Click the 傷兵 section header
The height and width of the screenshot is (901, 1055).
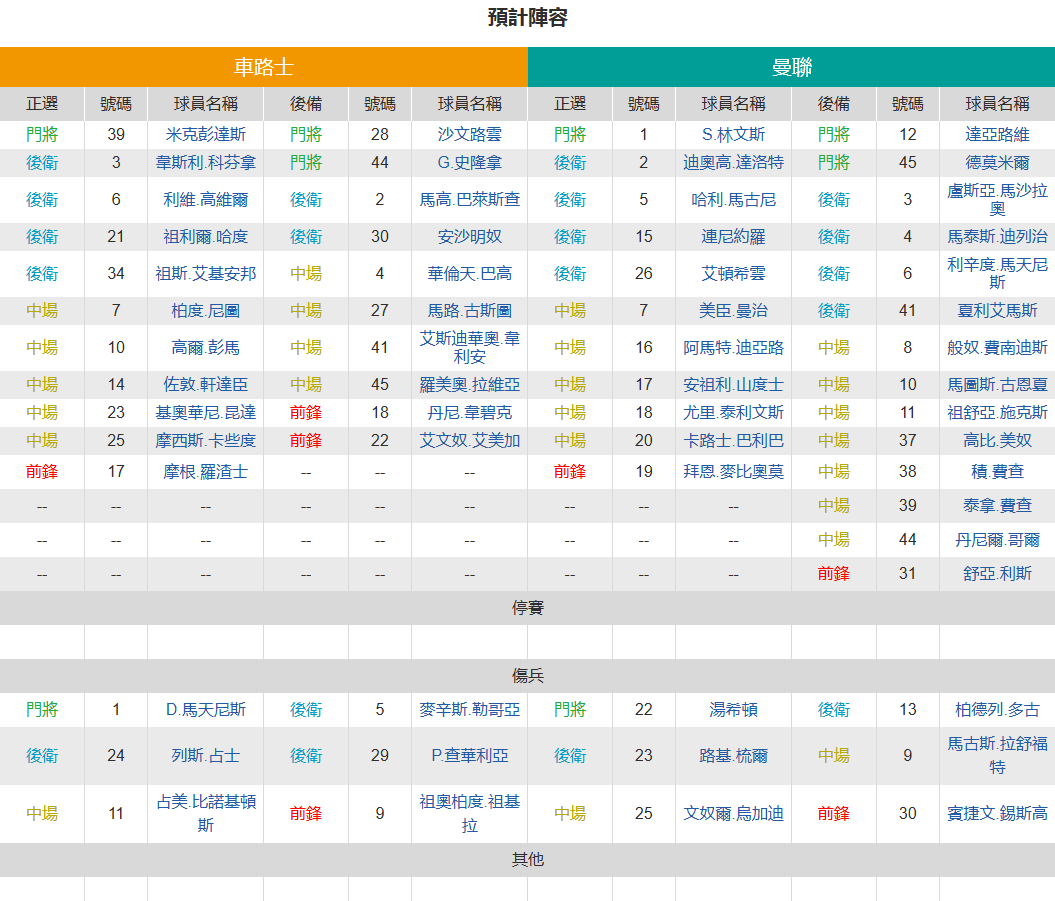tap(528, 676)
